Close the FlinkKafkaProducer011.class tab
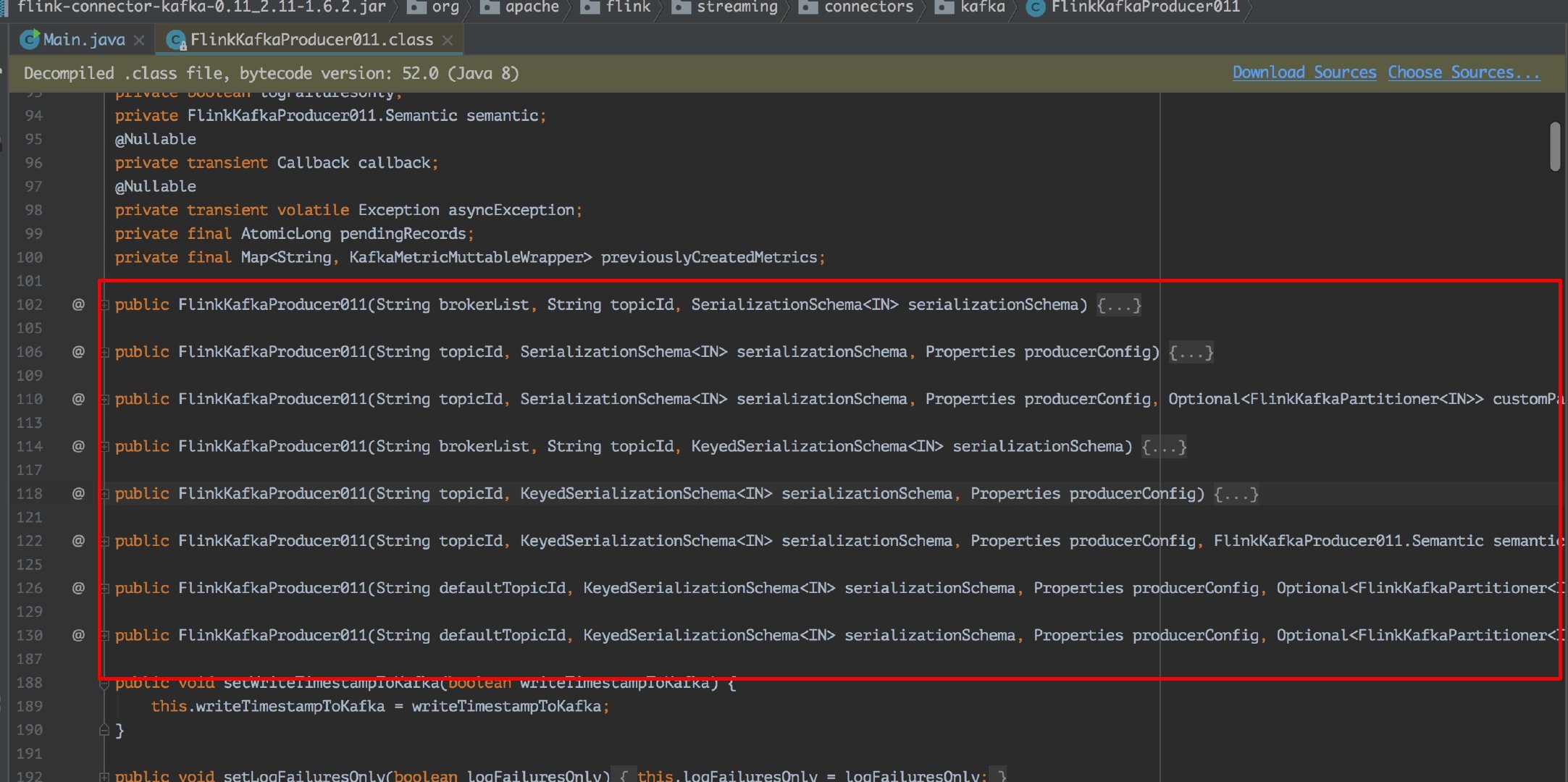Screen dimensions: 1568x782 coord(448,41)
